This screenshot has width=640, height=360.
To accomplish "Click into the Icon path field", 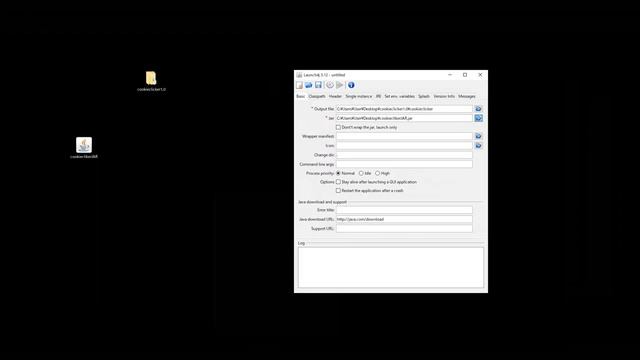I will pos(404,145).
